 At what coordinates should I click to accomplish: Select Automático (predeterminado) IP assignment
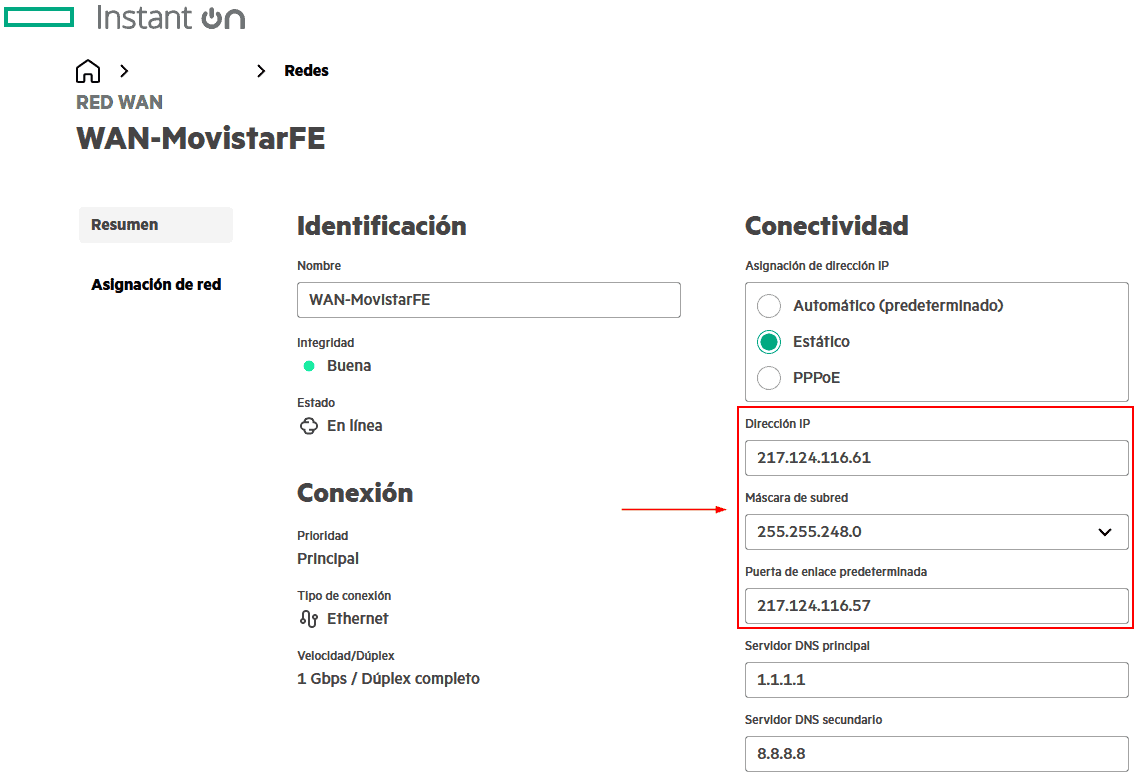tap(769, 306)
